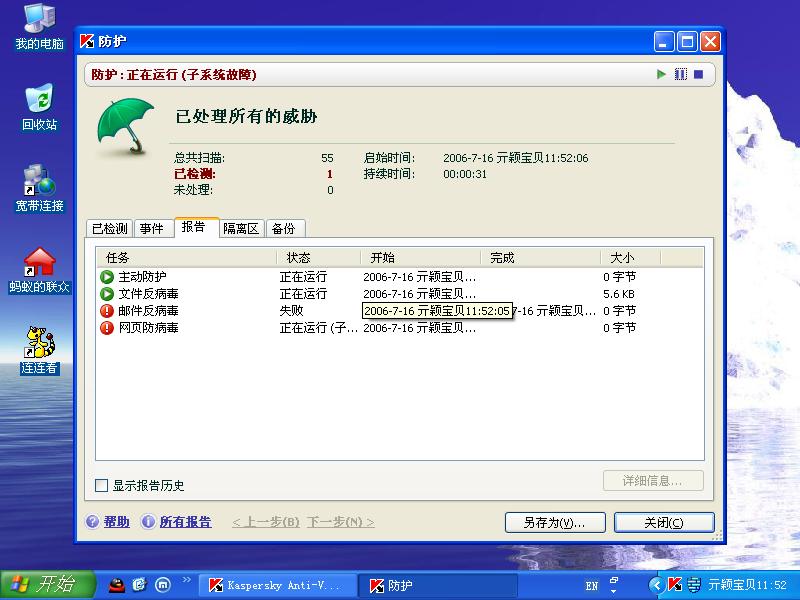Sort by the 开始 column header

click(x=420, y=258)
